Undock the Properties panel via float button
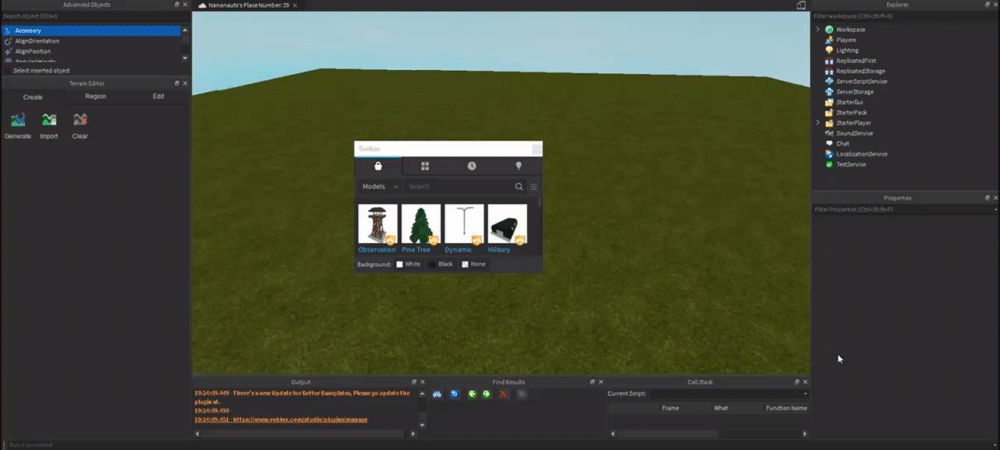 point(987,198)
